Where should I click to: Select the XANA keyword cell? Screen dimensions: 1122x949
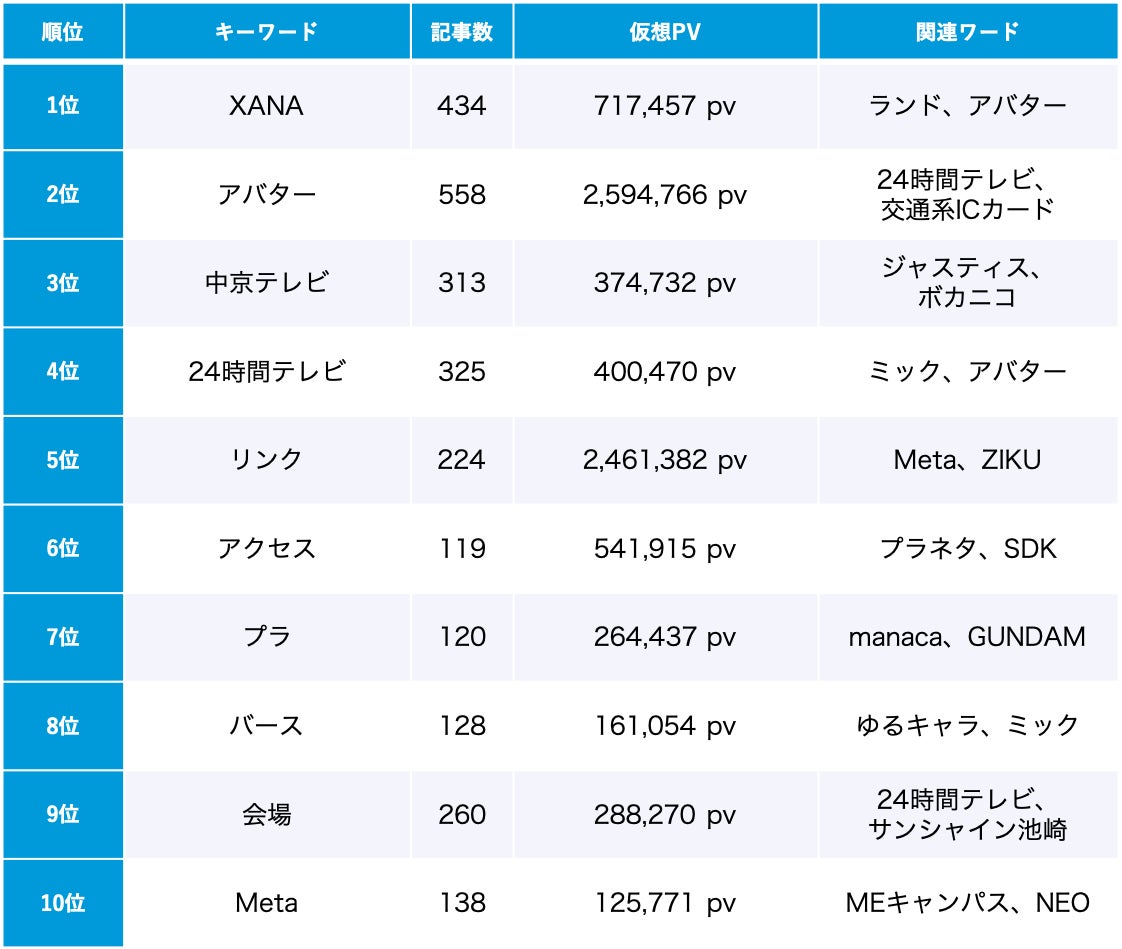(x=266, y=105)
